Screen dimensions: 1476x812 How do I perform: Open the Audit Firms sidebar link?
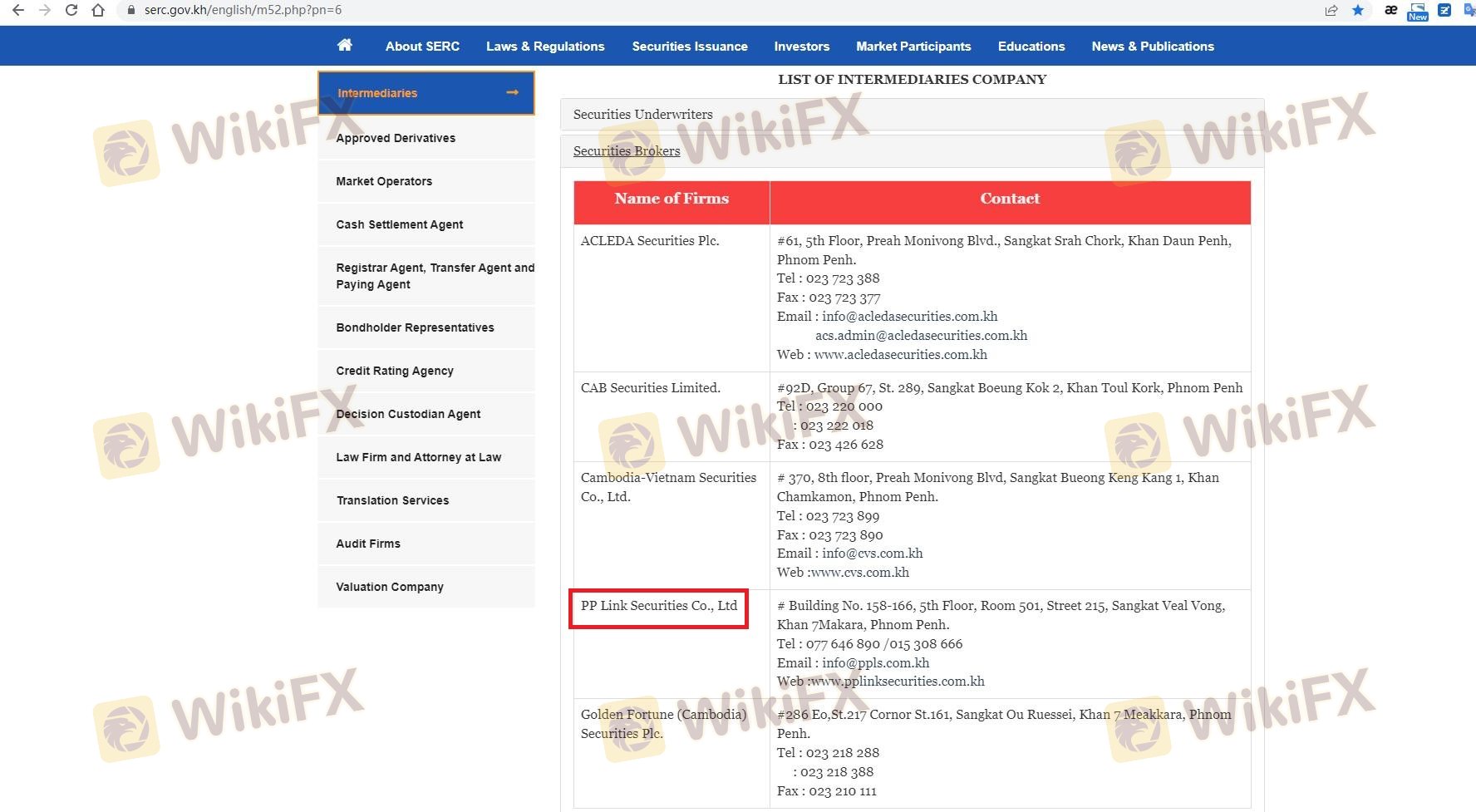click(368, 544)
